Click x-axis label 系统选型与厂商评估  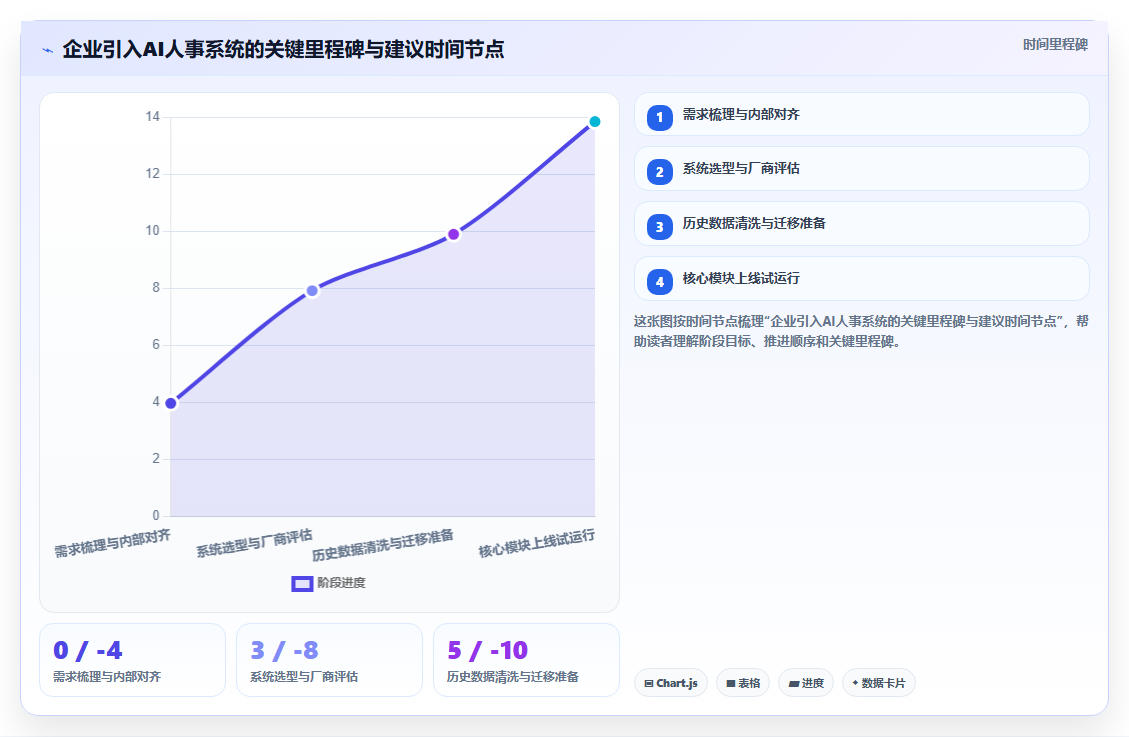[x=255, y=543]
